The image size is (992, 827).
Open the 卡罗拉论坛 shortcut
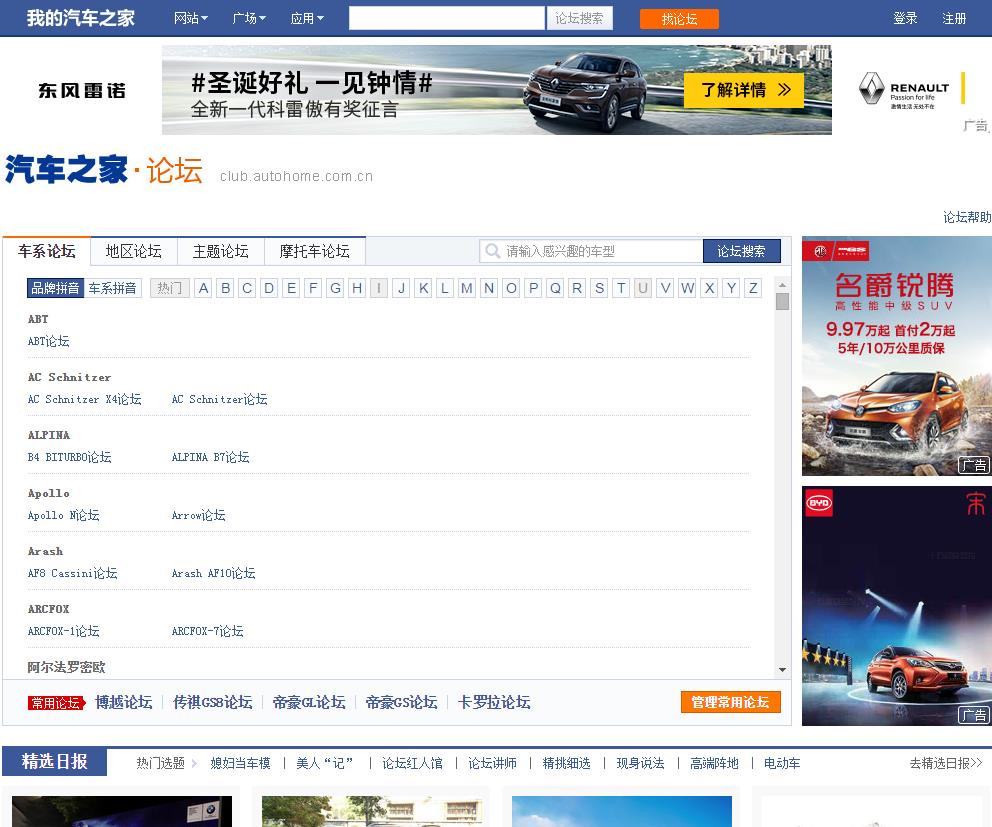point(494,702)
